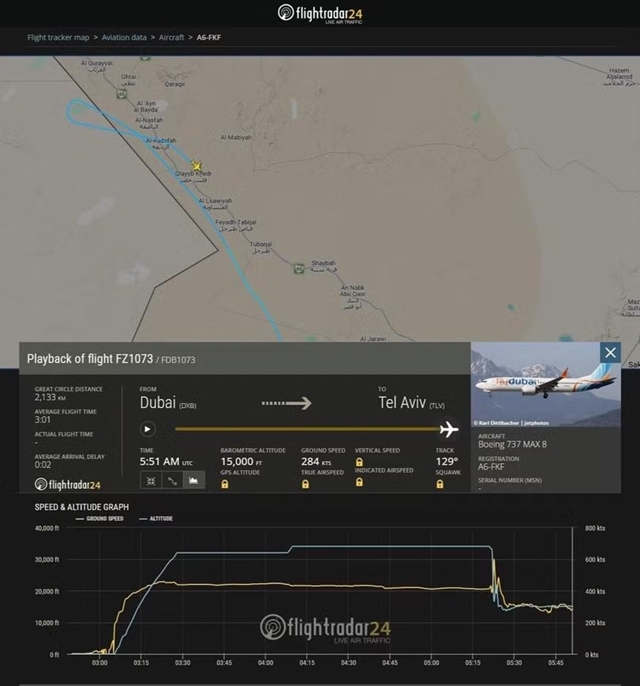
Task: Click the Karl Dittlbacher jetphotos credit
Action: (511, 423)
